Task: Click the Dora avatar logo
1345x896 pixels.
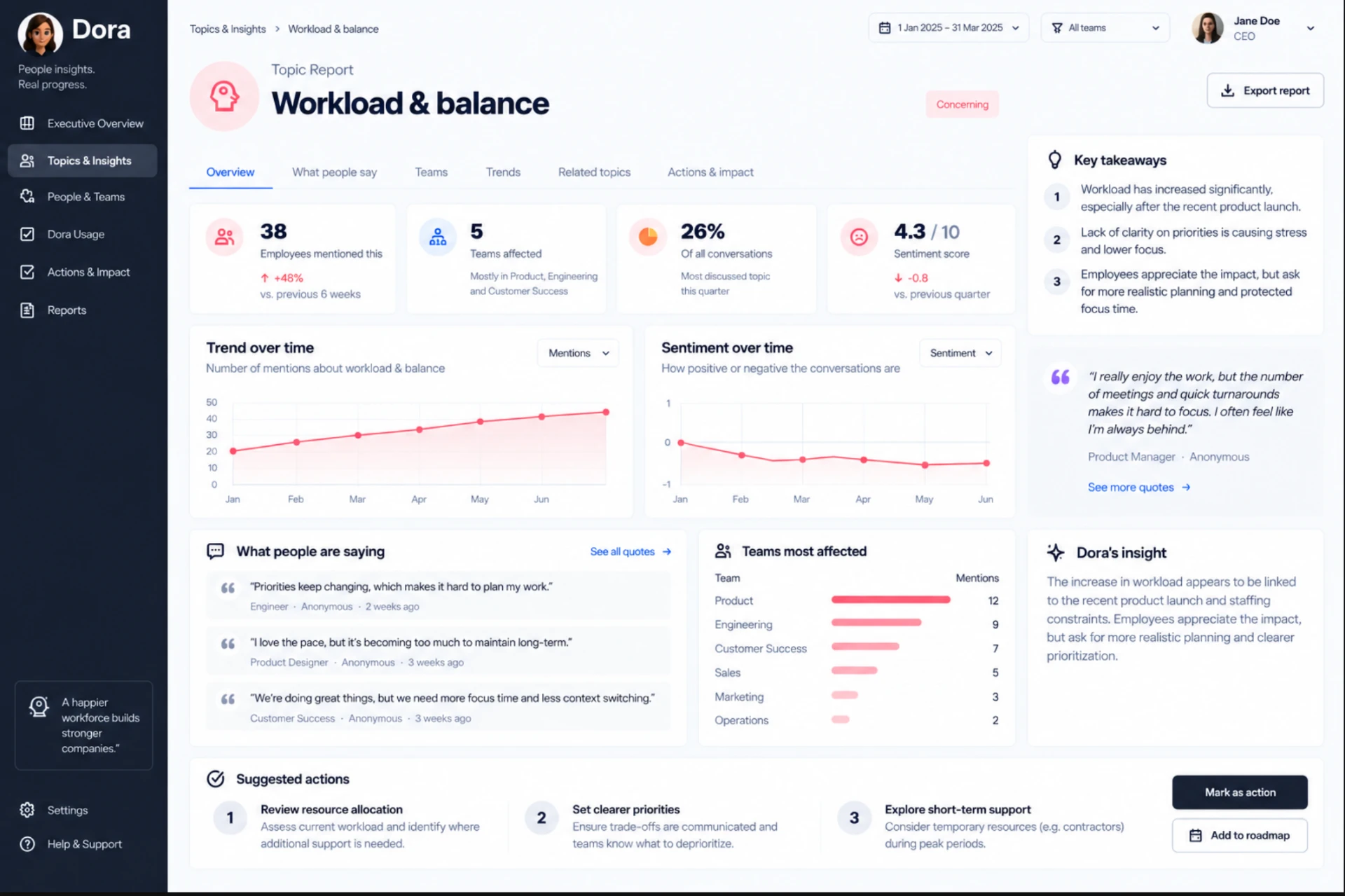Action: tap(40, 33)
